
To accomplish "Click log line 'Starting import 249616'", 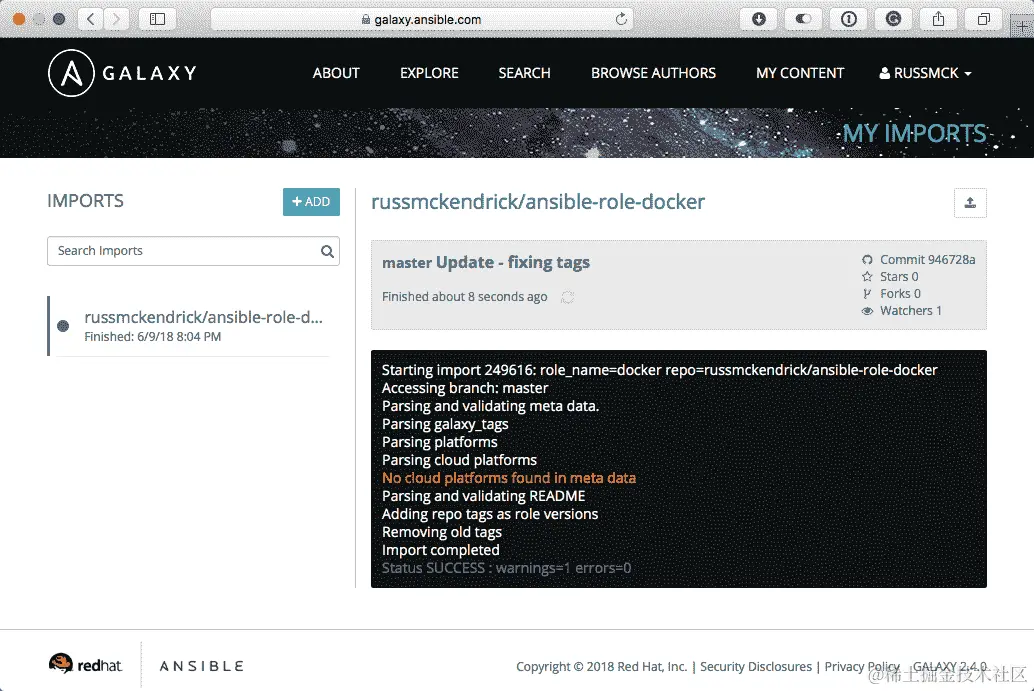I will tap(659, 370).
